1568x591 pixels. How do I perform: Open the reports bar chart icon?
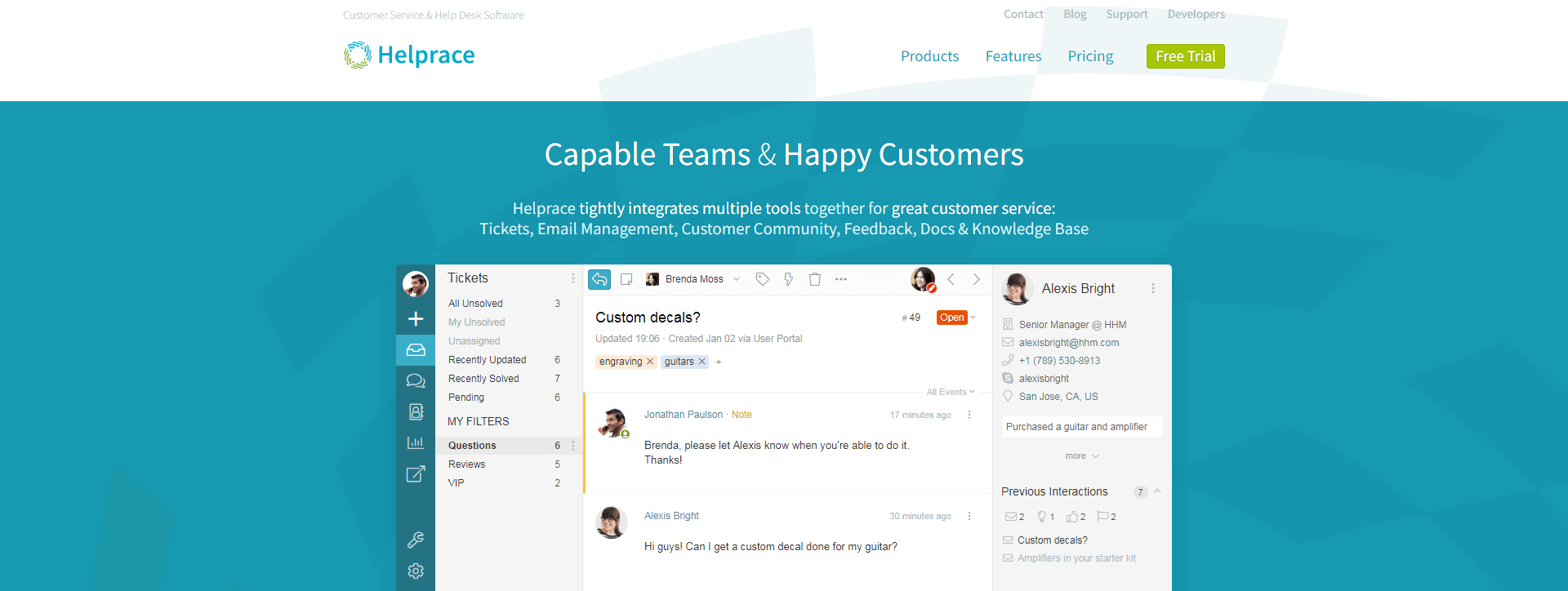coord(416,442)
